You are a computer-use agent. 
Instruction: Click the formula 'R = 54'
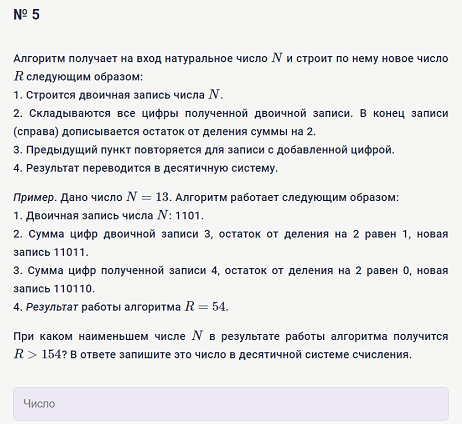(x=206, y=306)
